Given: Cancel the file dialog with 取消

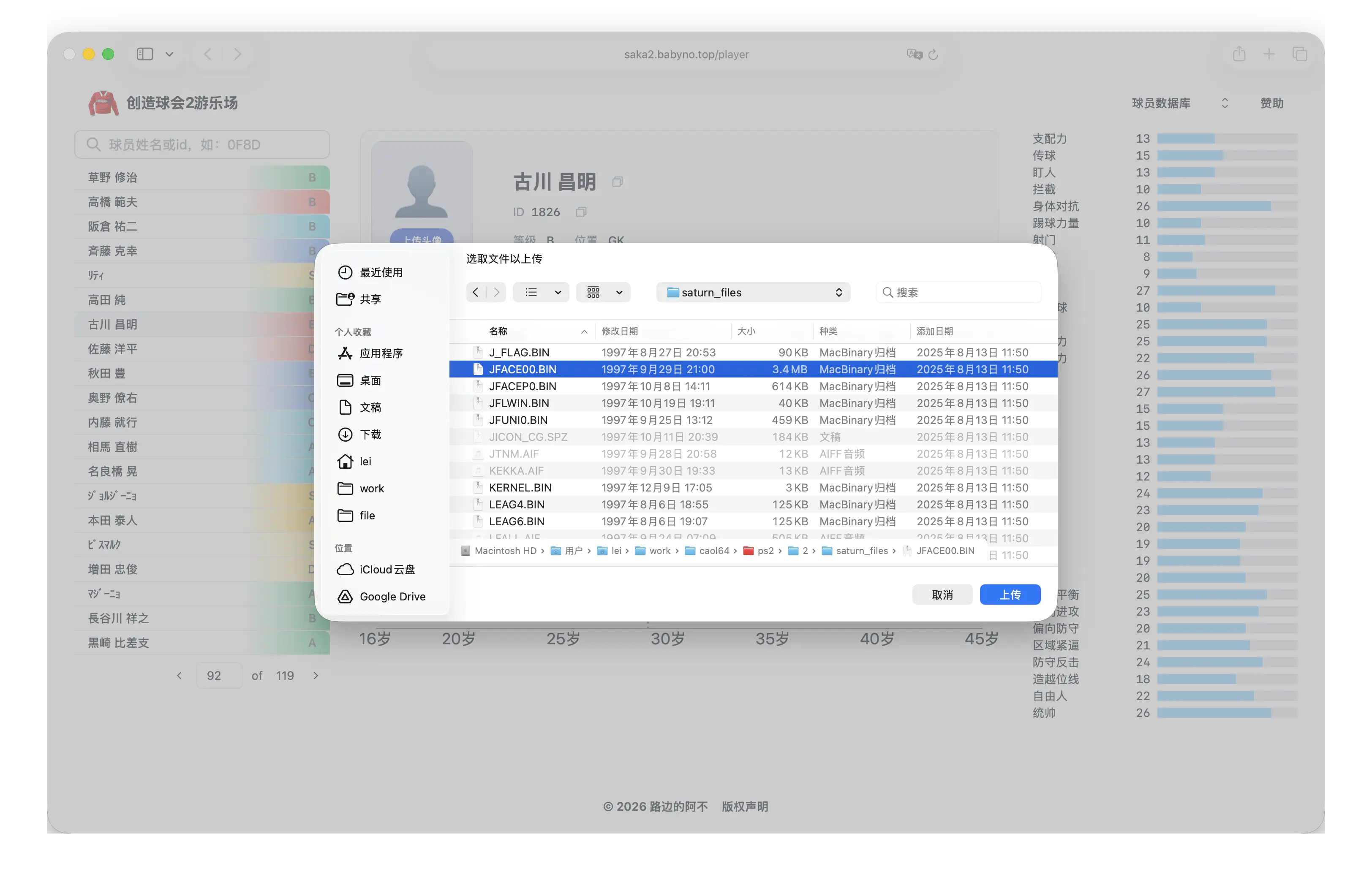Looking at the screenshot, I should [x=942, y=595].
